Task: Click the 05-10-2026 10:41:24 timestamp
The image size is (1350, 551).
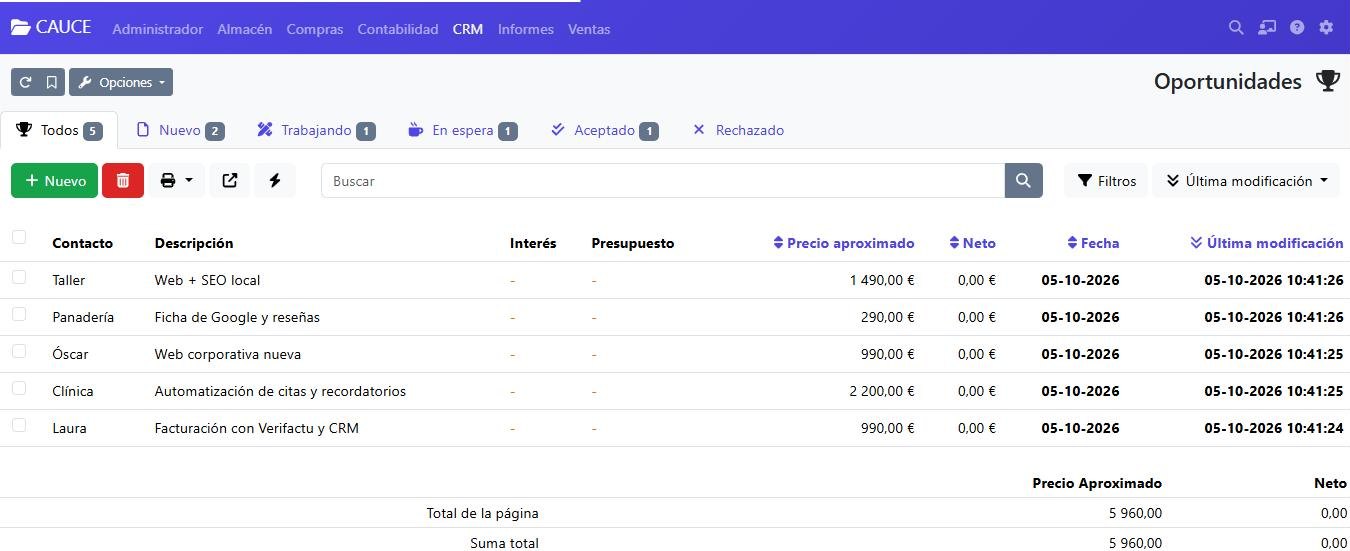Action: point(1274,428)
